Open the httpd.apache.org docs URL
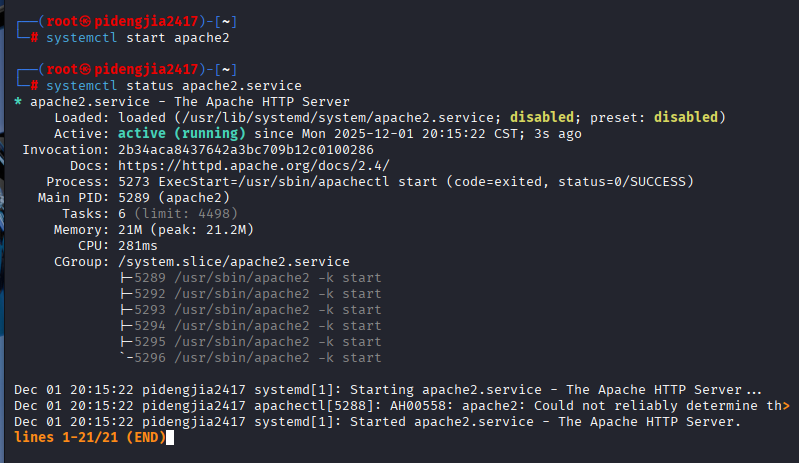799x463 pixels. (253, 165)
